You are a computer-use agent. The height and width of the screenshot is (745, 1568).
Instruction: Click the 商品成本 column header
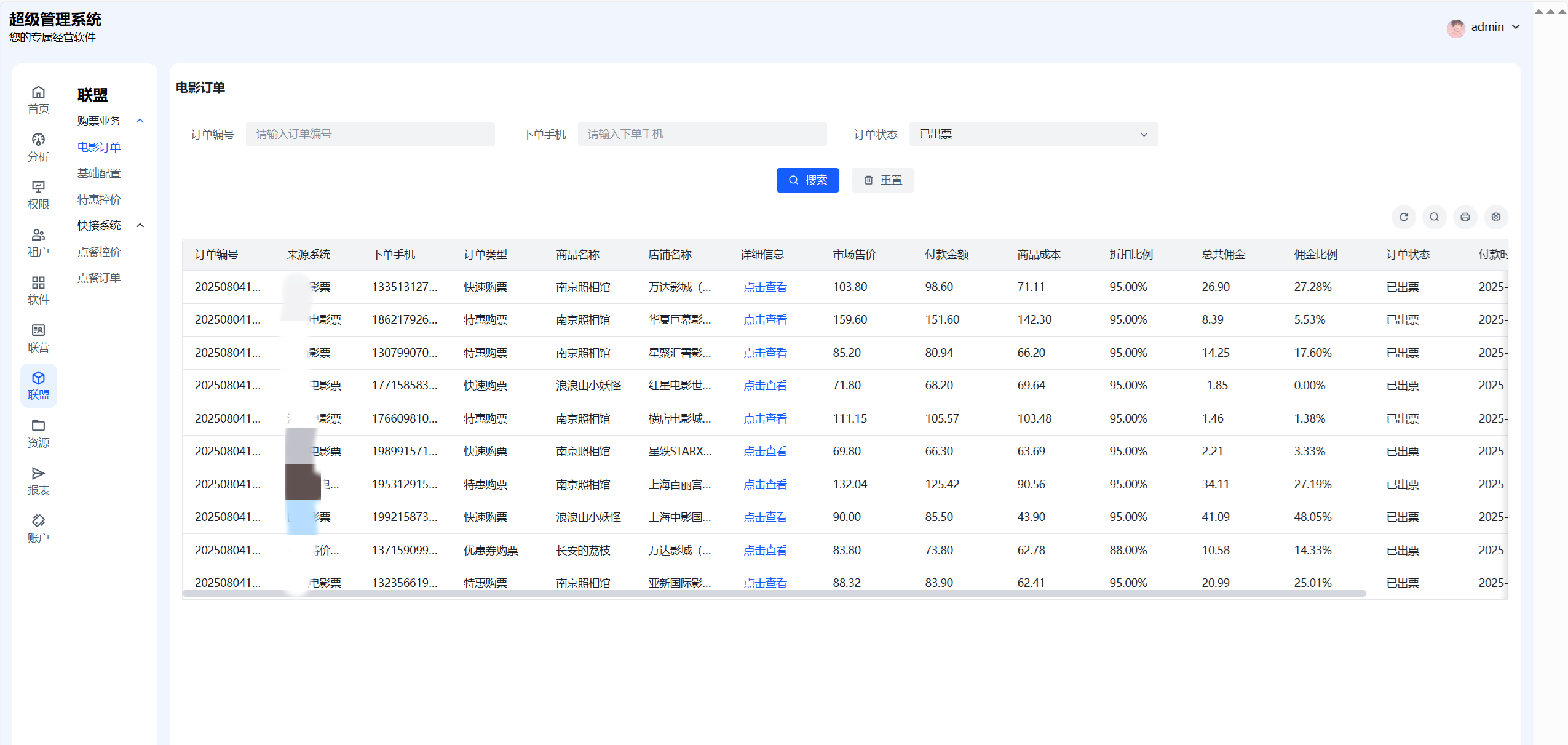[1039, 255]
